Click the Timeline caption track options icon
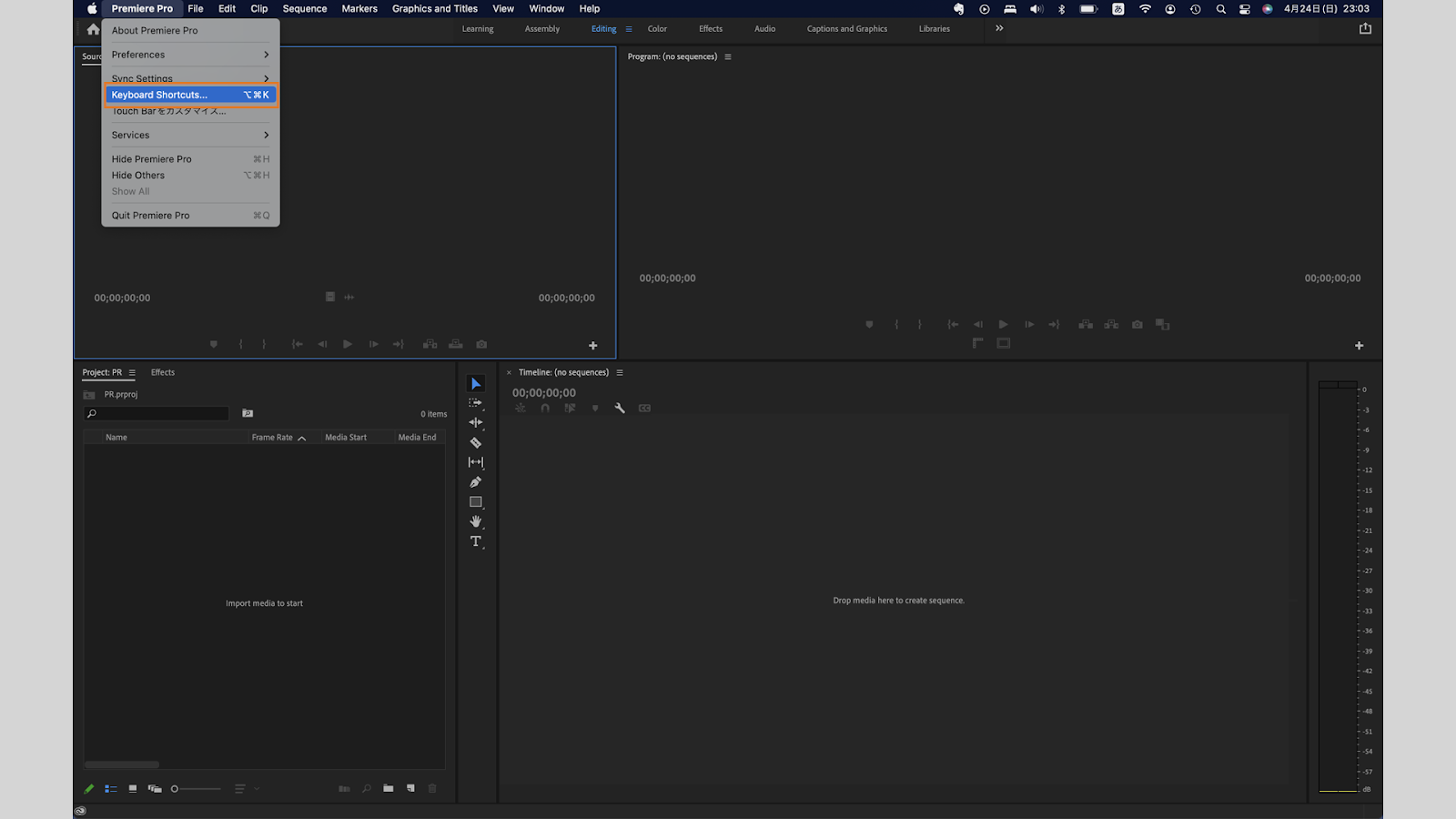 click(645, 409)
